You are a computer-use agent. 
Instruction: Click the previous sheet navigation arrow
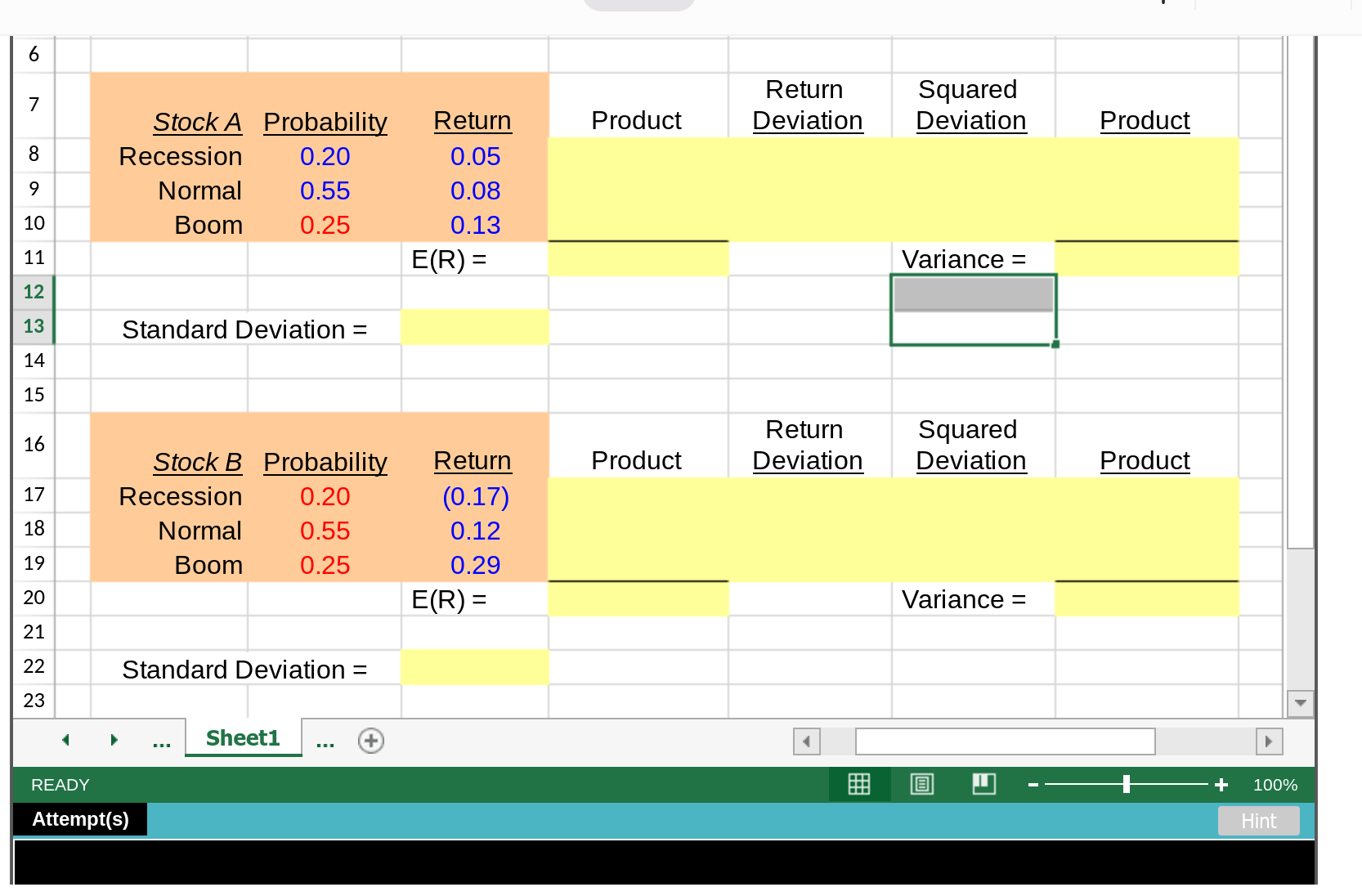pyautogui.click(x=65, y=740)
